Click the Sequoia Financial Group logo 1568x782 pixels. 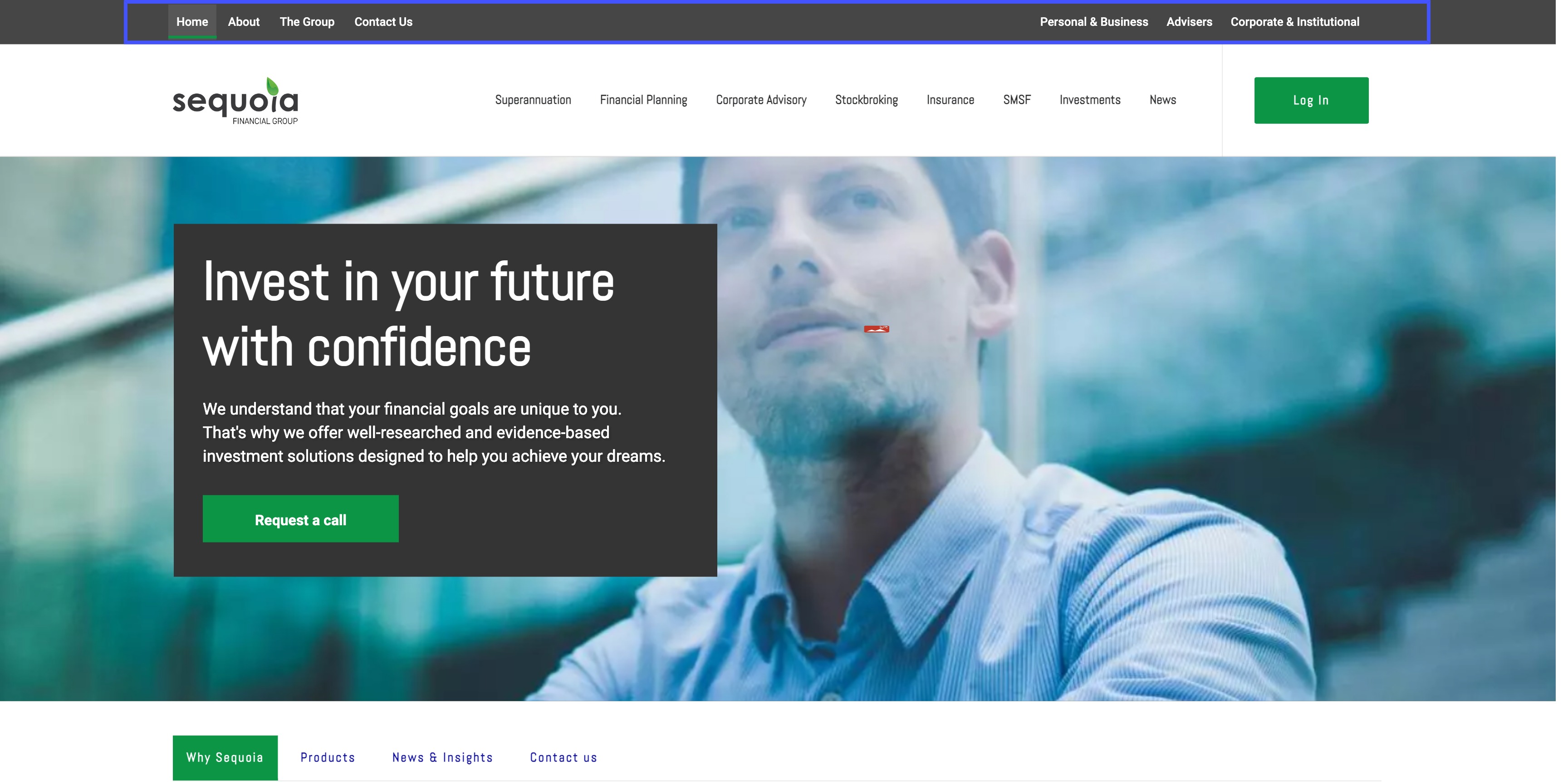click(235, 101)
